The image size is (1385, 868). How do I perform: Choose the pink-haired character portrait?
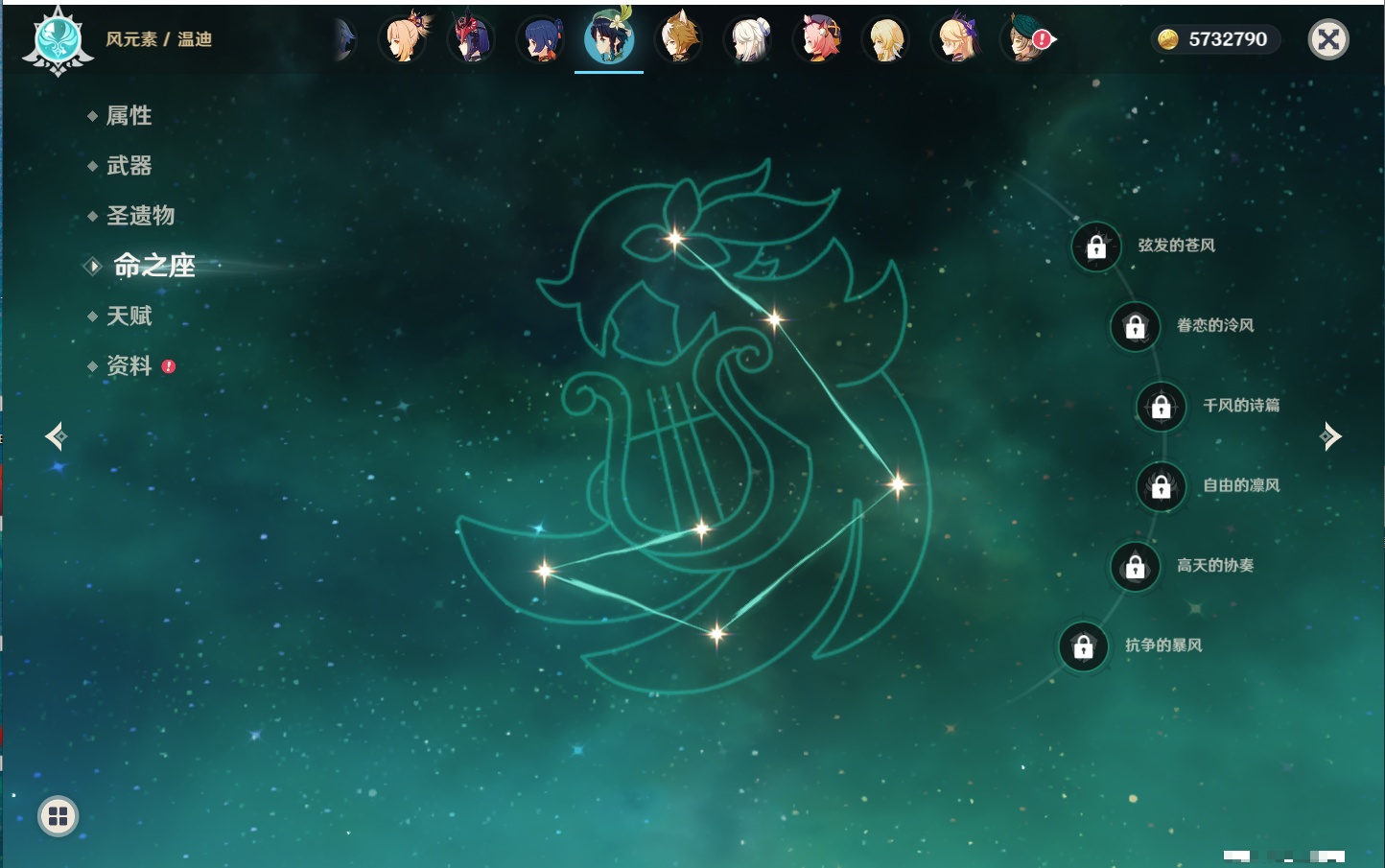(818, 39)
